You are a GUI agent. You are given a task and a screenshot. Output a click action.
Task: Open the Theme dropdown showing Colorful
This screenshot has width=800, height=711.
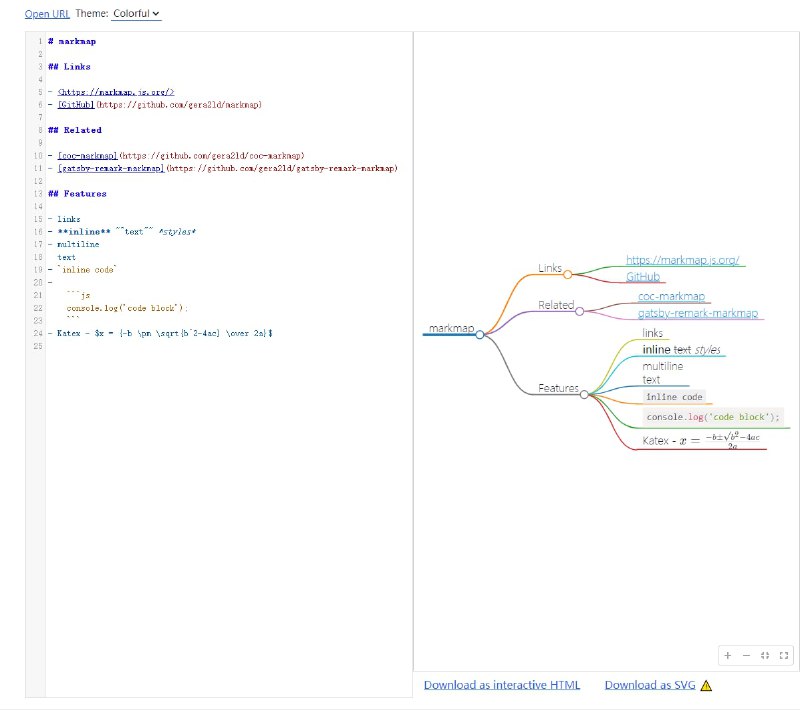point(136,14)
